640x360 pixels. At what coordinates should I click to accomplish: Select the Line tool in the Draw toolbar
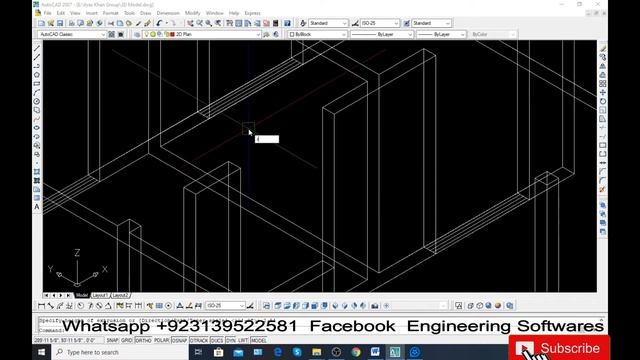37,48
